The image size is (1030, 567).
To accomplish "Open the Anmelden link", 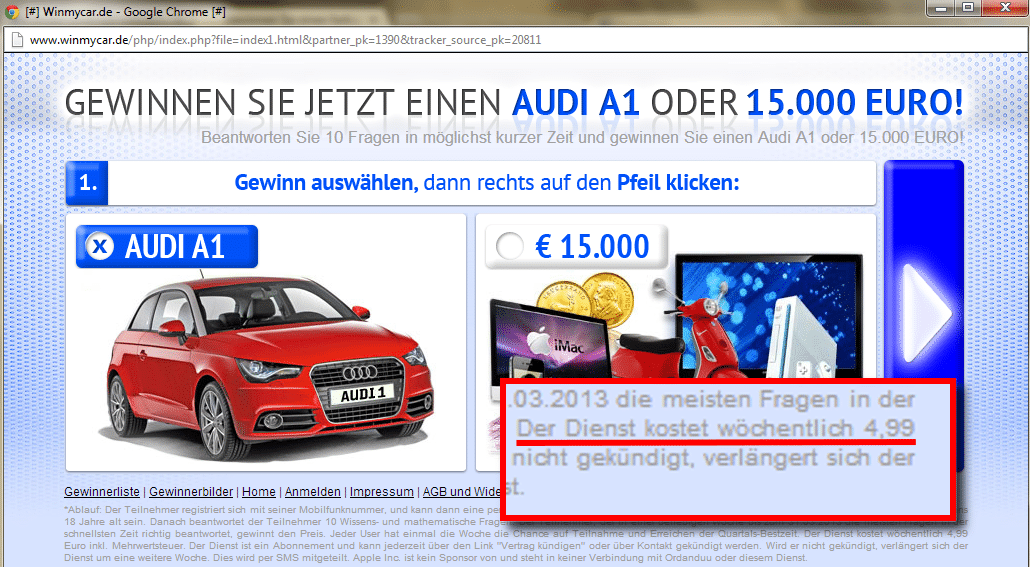I will pyautogui.click(x=313, y=492).
